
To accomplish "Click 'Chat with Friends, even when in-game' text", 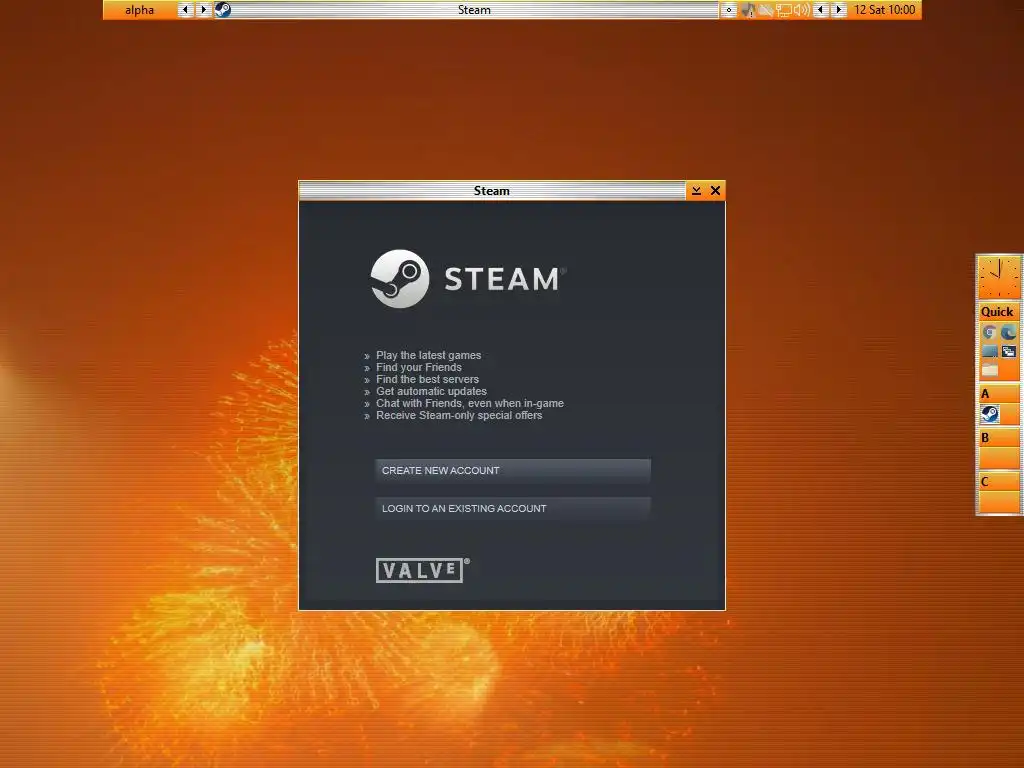I will [470, 404].
